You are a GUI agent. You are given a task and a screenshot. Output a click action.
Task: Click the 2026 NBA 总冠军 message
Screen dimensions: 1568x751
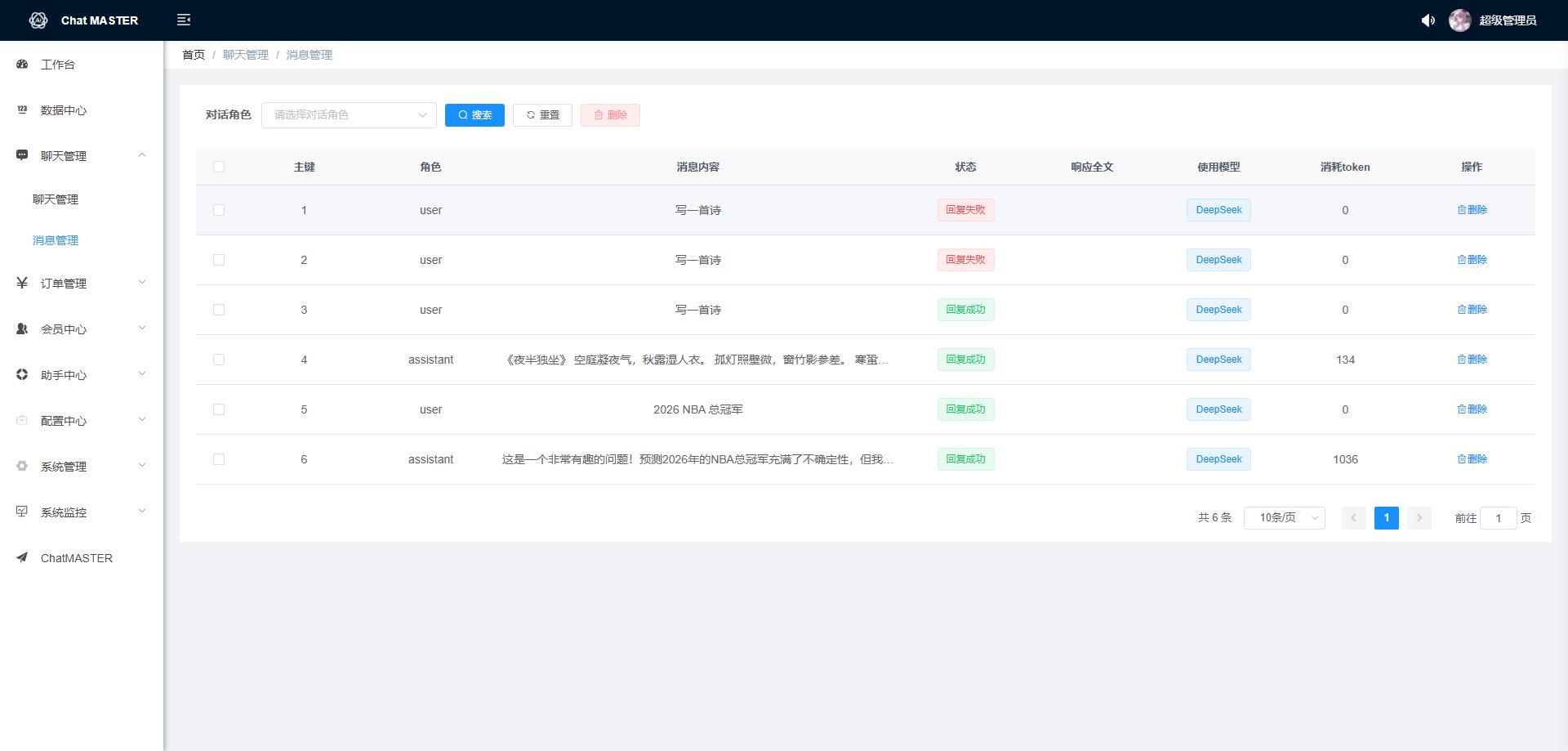tap(697, 409)
